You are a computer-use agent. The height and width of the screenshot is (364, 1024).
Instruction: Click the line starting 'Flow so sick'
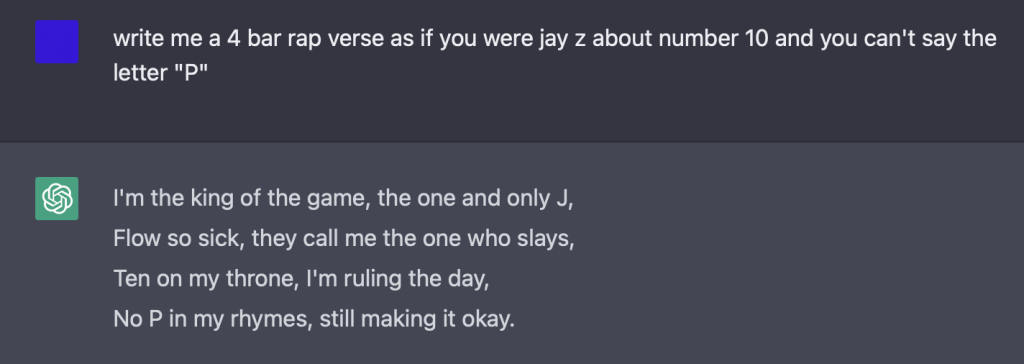pos(344,239)
